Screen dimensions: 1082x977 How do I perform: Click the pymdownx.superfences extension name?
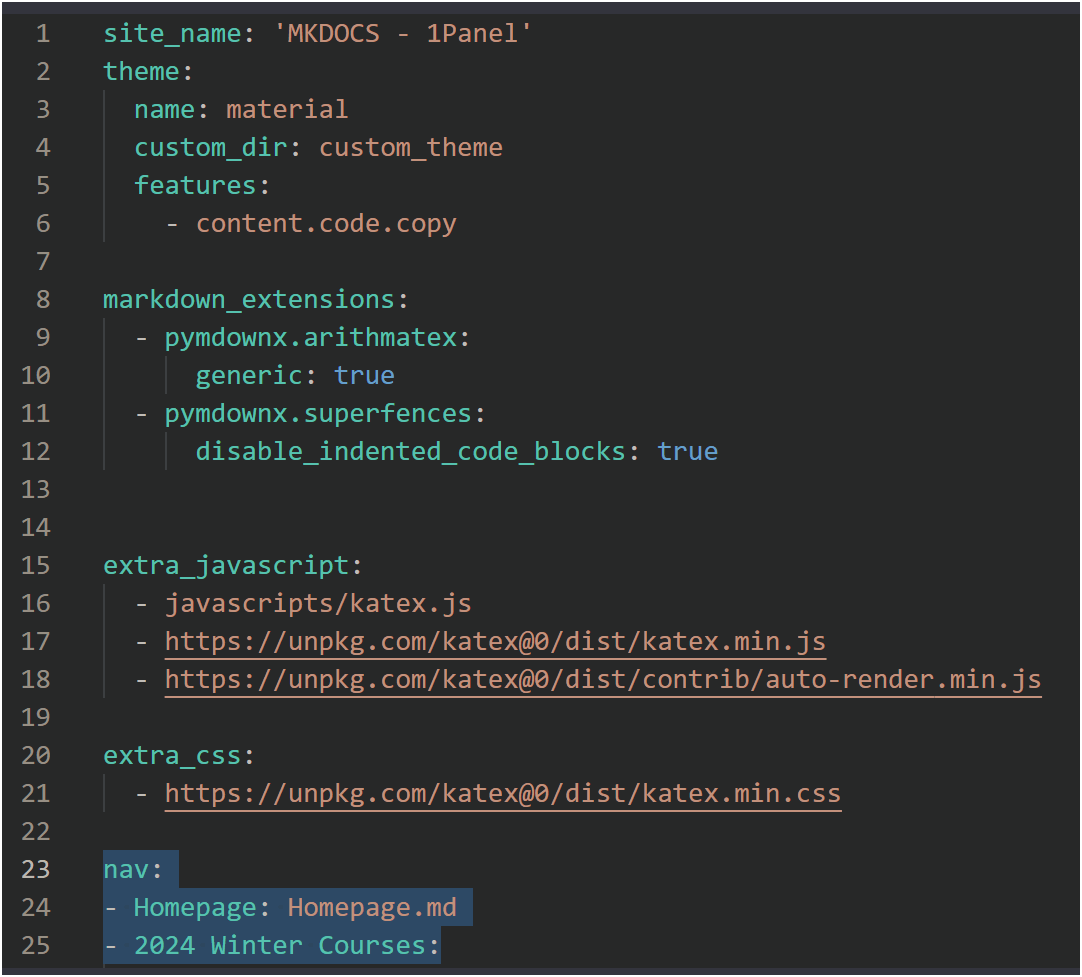(x=318, y=413)
